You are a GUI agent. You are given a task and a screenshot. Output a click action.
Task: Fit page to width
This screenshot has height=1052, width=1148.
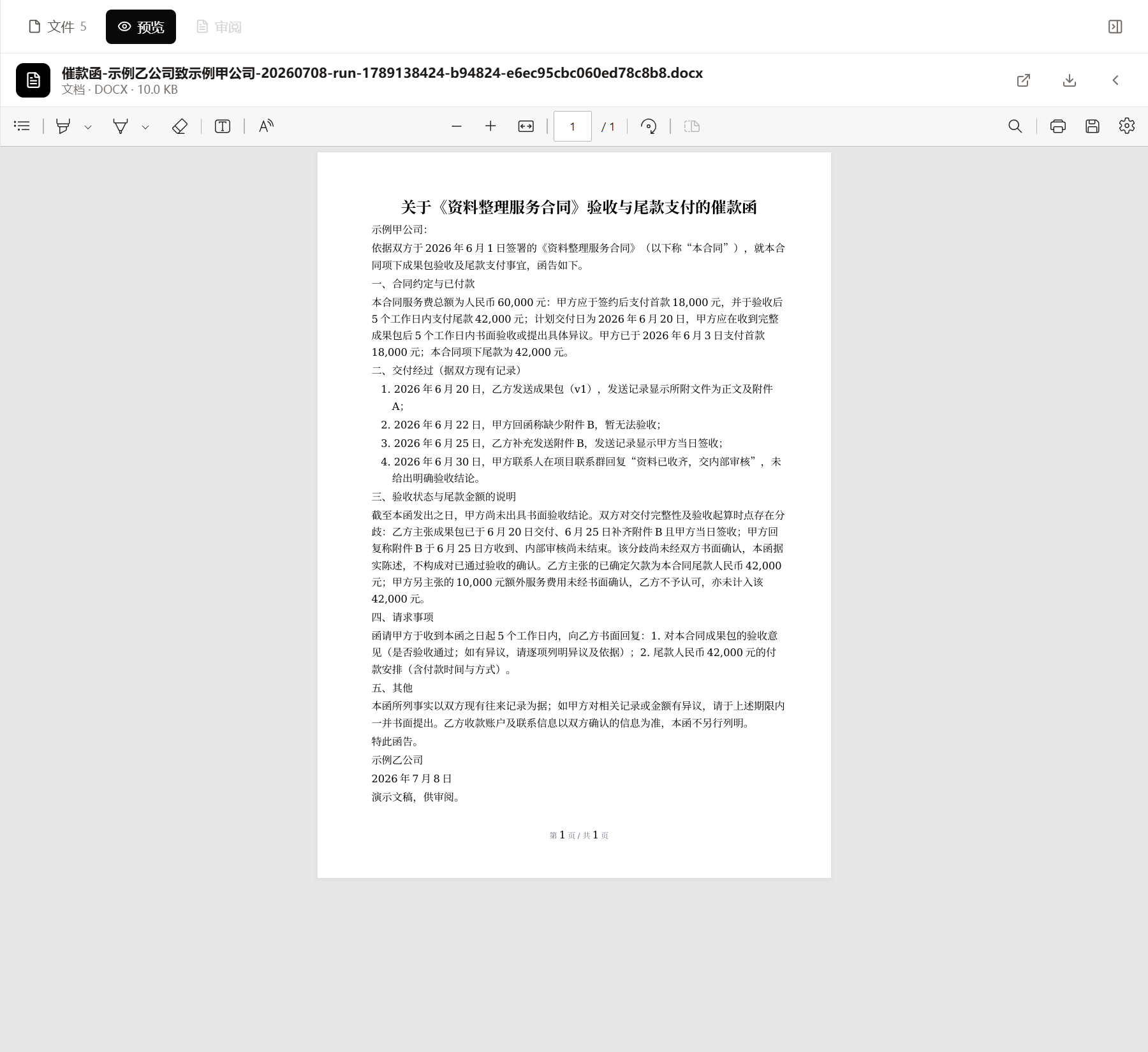526,126
